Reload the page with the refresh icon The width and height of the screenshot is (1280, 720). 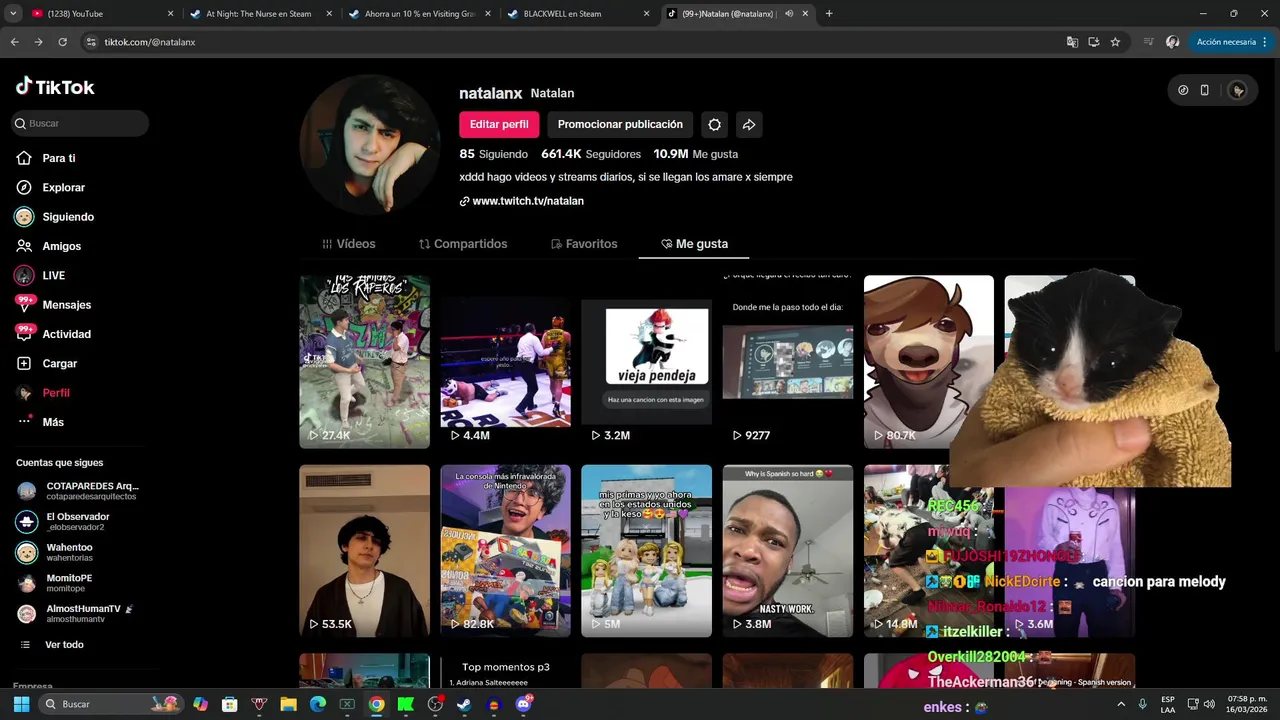tap(62, 42)
